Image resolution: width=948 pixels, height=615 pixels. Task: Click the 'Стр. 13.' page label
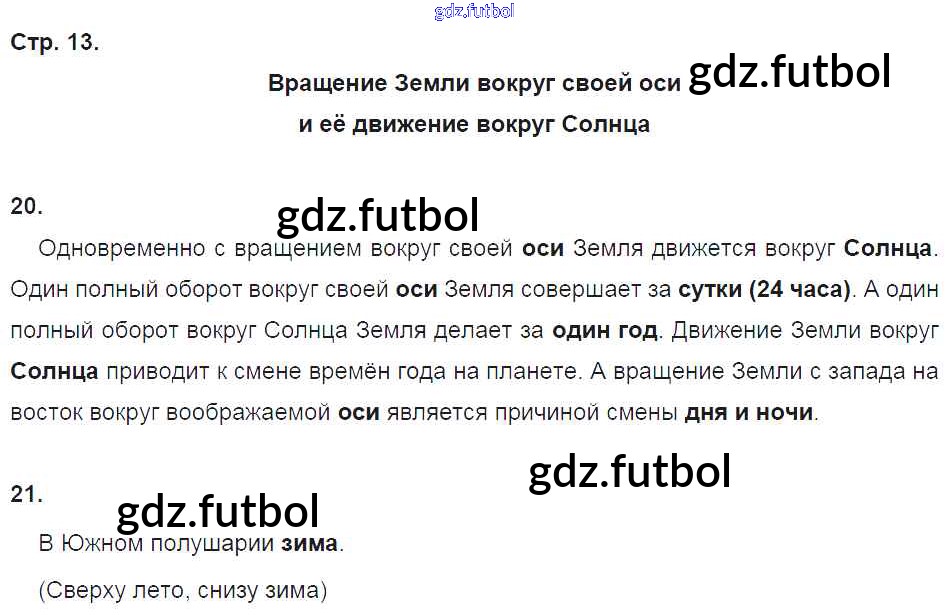54,43
